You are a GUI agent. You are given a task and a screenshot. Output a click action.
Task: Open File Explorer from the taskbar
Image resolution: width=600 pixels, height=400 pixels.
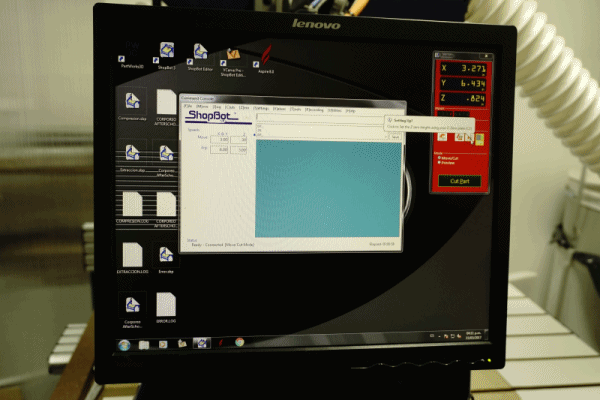(x=144, y=345)
